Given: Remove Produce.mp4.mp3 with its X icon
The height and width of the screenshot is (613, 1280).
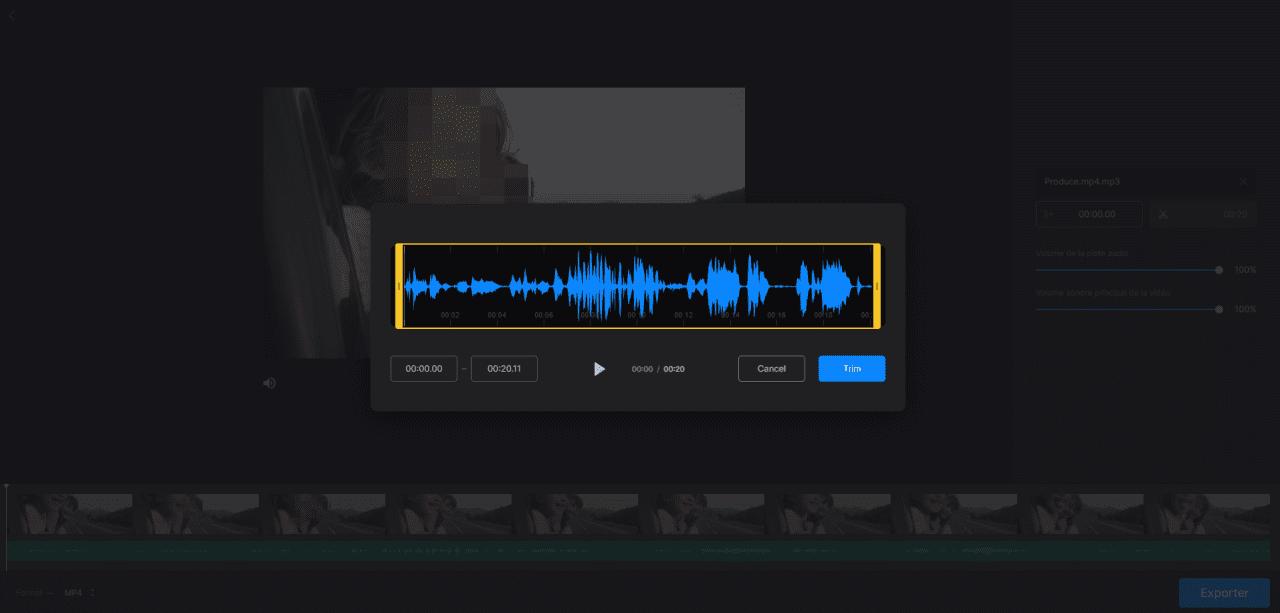Looking at the screenshot, I should 1243,181.
